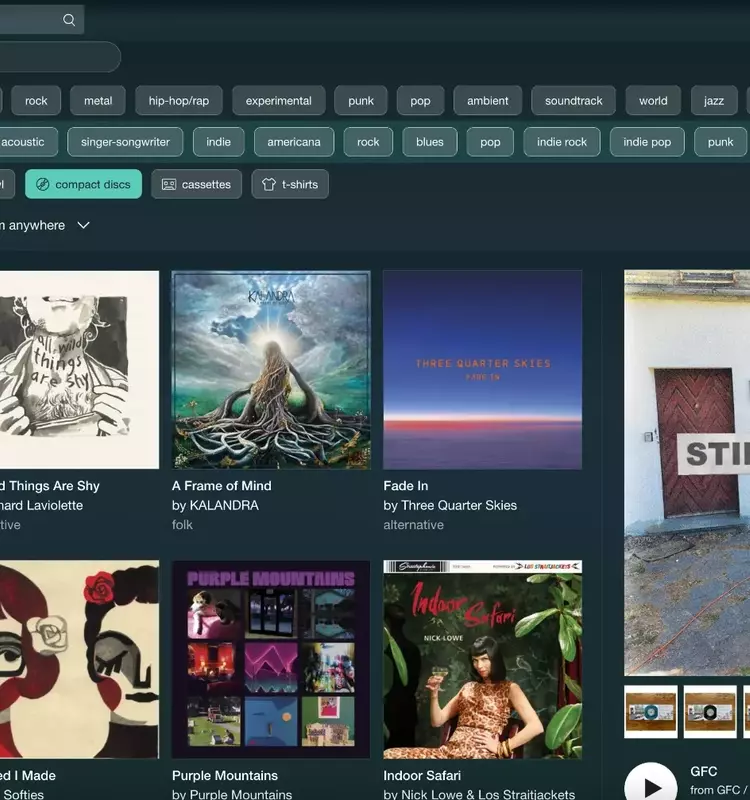
Task: Open the large featured image with red door
Action: (x=687, y=472)
